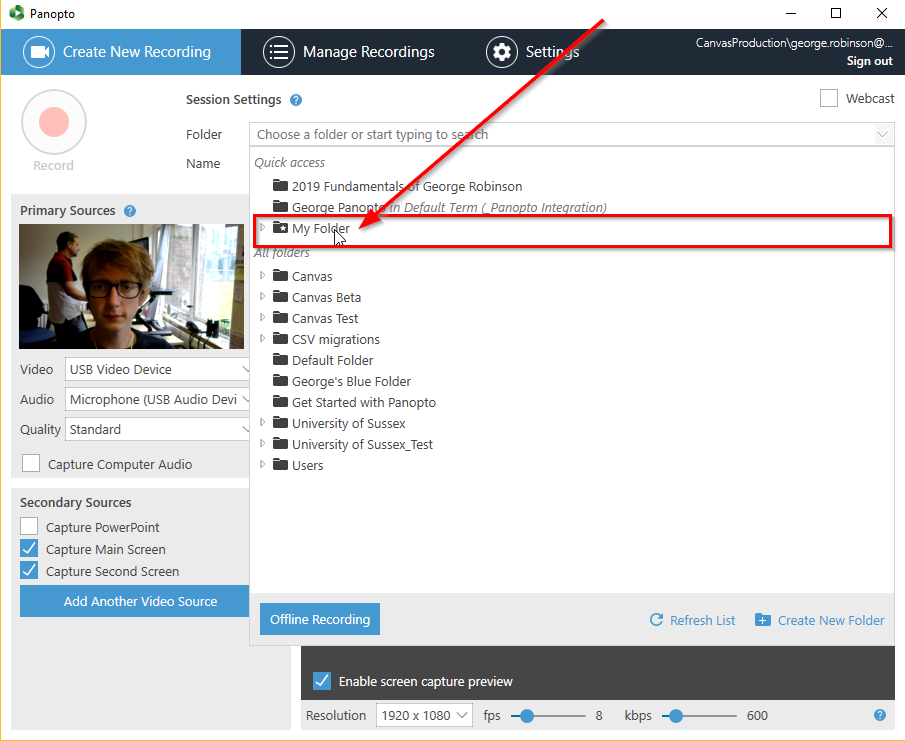This screenshot has height=741, width=905.
Task: Click the help icon beside kbps slider
Action: [x=880, y=716]
